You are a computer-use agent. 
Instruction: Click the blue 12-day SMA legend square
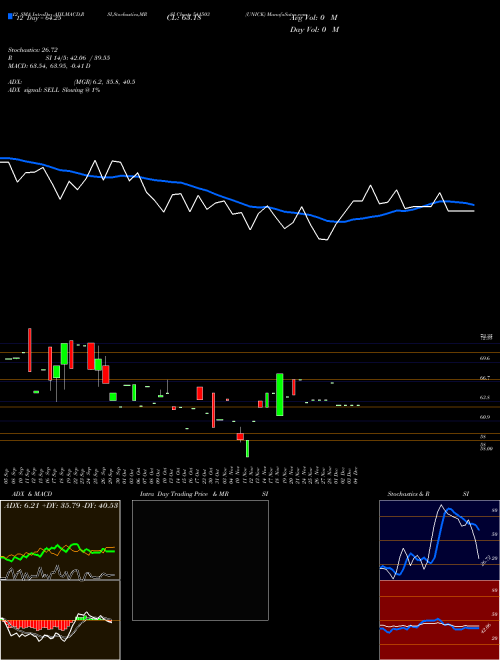click(10, 16)
